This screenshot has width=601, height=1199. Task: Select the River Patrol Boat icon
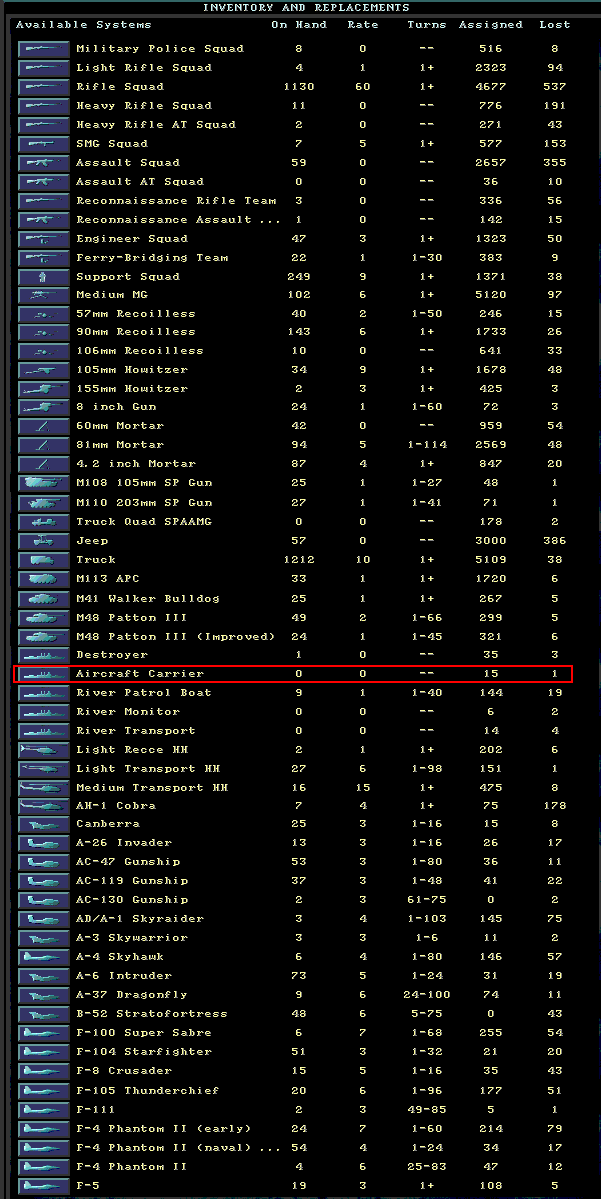(44, 693)
